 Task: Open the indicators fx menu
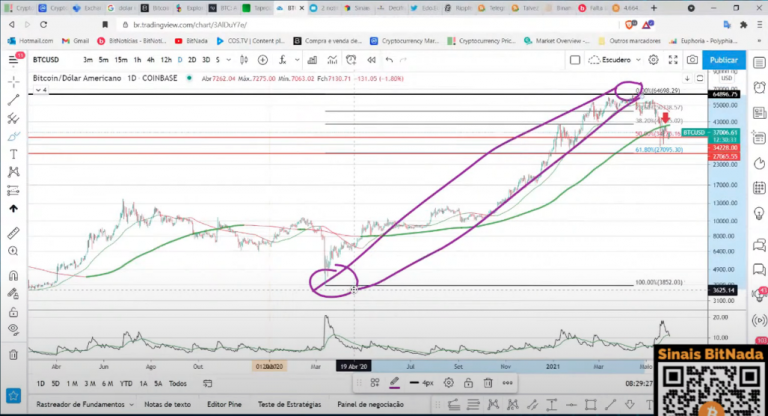(282, 60)
